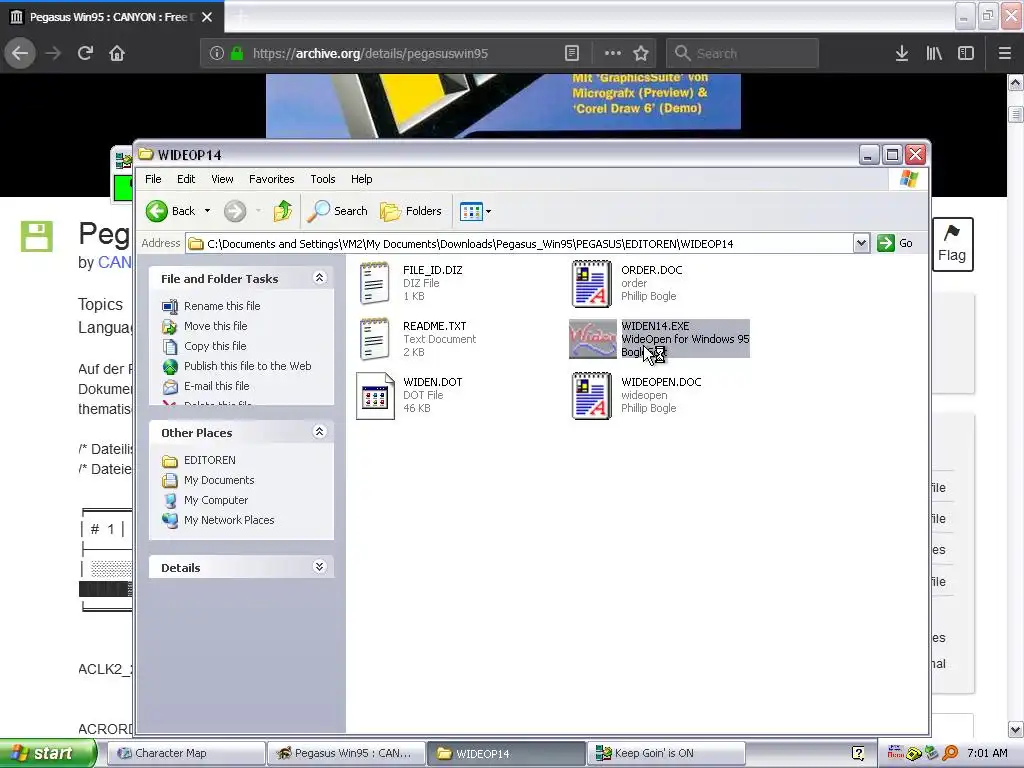1024x768 pixels.
Task: Click Move this file
Action: tap(216, 326)
